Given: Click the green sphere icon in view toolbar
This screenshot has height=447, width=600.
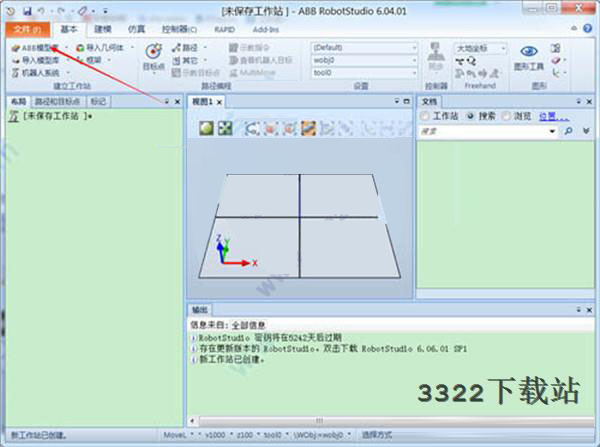Looking at the screenshot, I should [206, 128].
